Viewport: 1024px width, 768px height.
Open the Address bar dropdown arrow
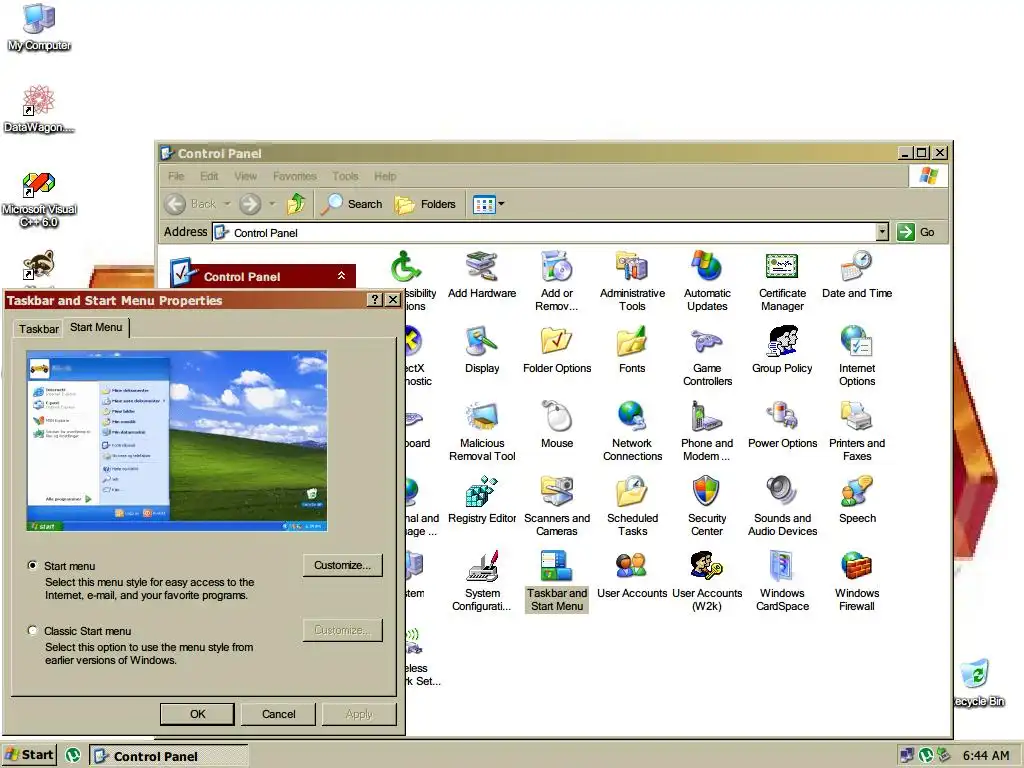tap(882, 232)
